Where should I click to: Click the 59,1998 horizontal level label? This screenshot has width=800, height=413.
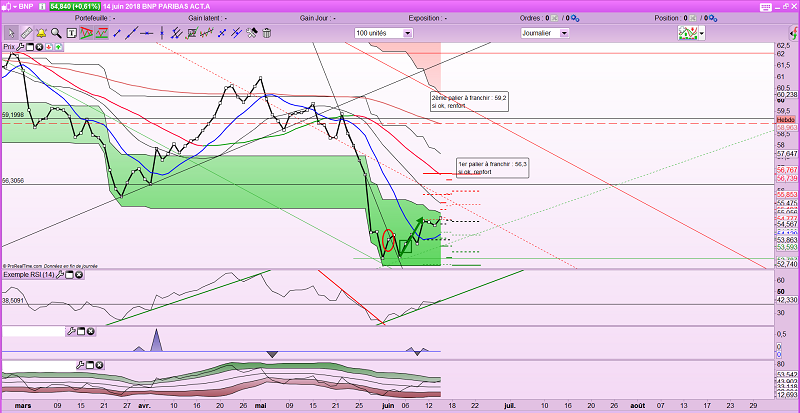coord(13,114)
